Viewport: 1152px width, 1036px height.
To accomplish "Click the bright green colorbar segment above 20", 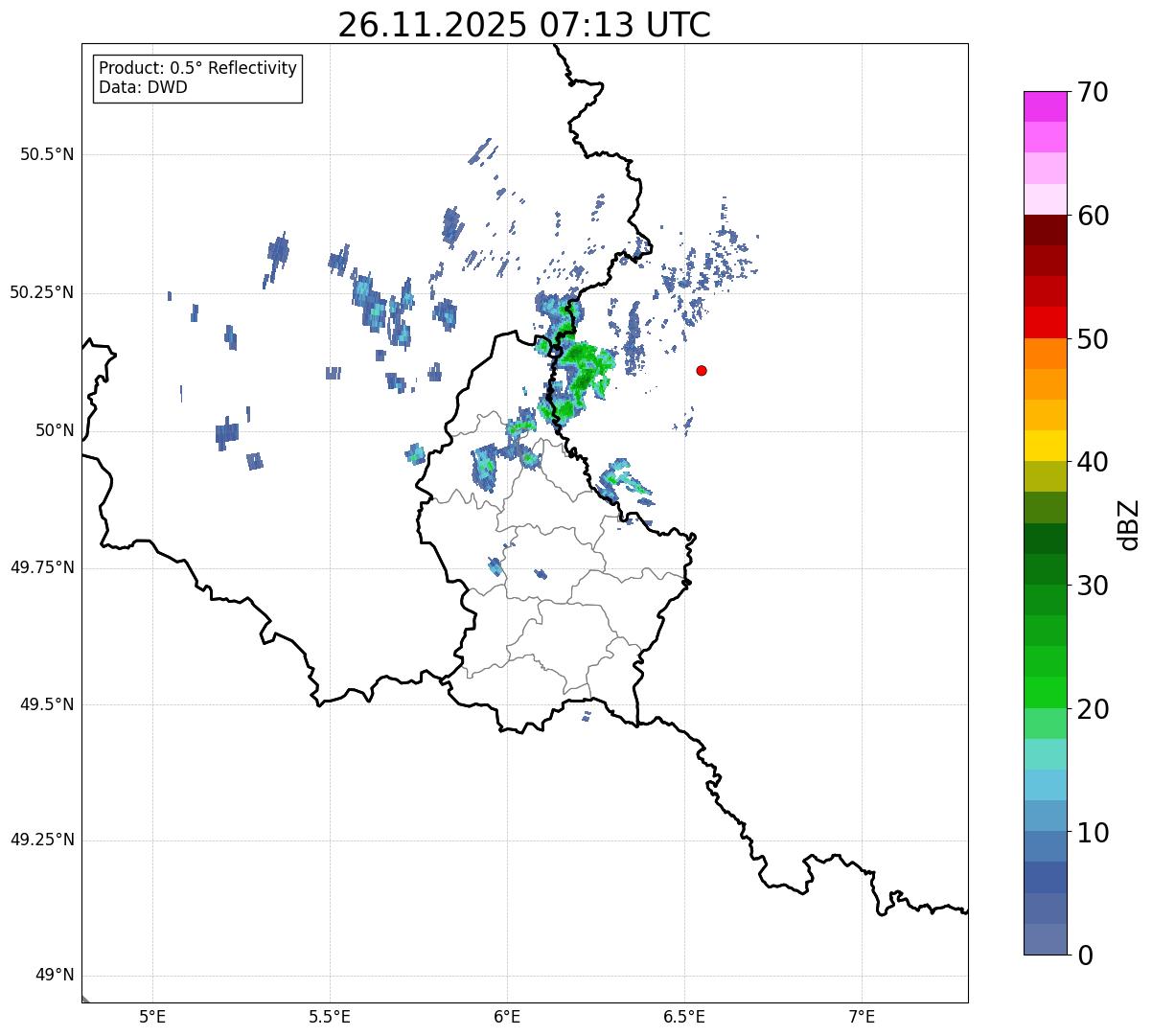I will tap(1045, 693).
